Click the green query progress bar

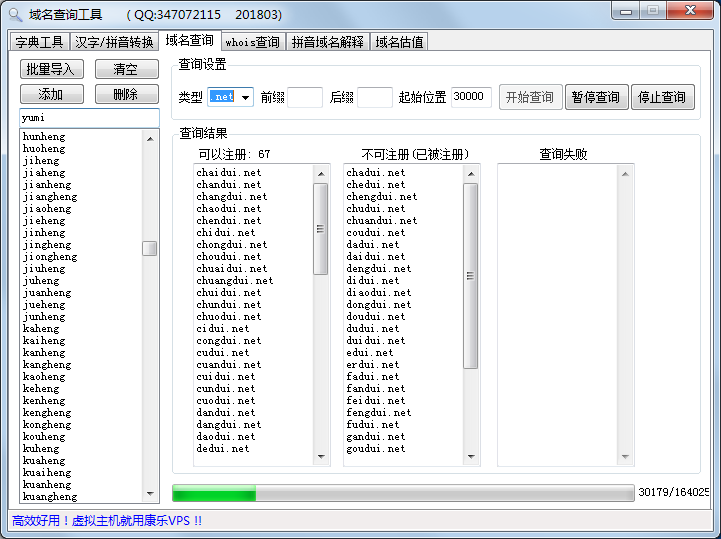402,493
